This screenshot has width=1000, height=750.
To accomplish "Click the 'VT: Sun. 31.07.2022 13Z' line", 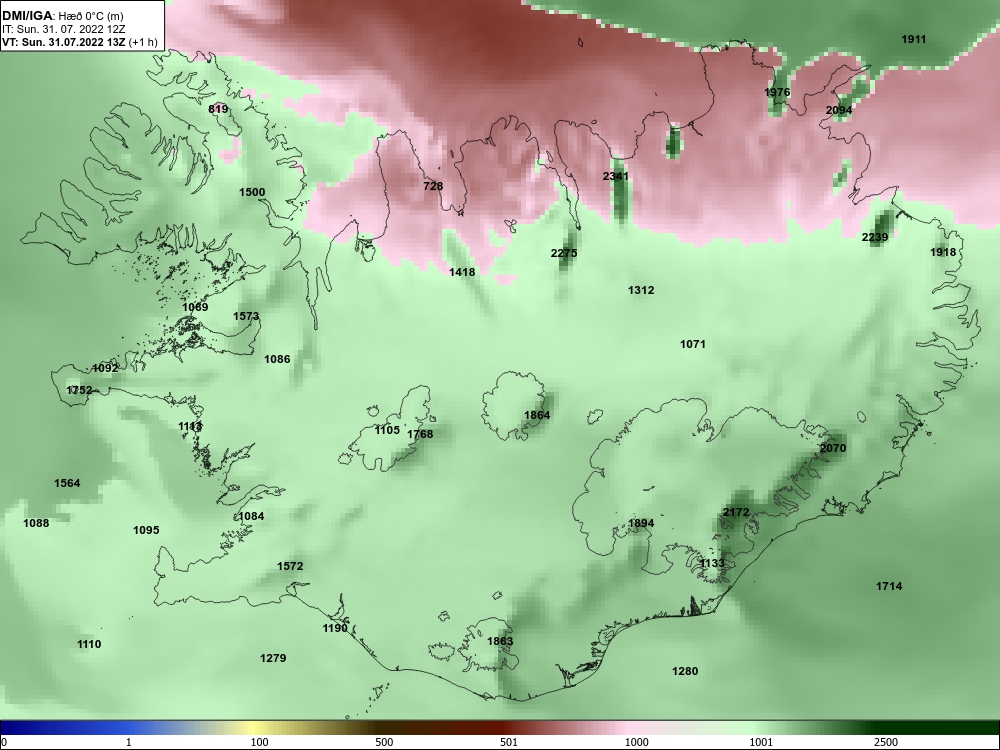I will [64, 42].
